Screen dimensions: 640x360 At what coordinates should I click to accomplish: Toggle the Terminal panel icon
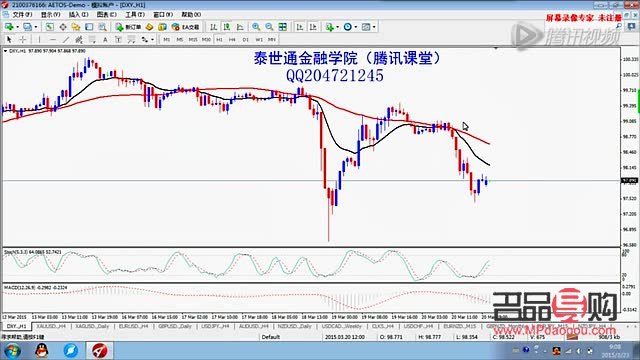89,27
